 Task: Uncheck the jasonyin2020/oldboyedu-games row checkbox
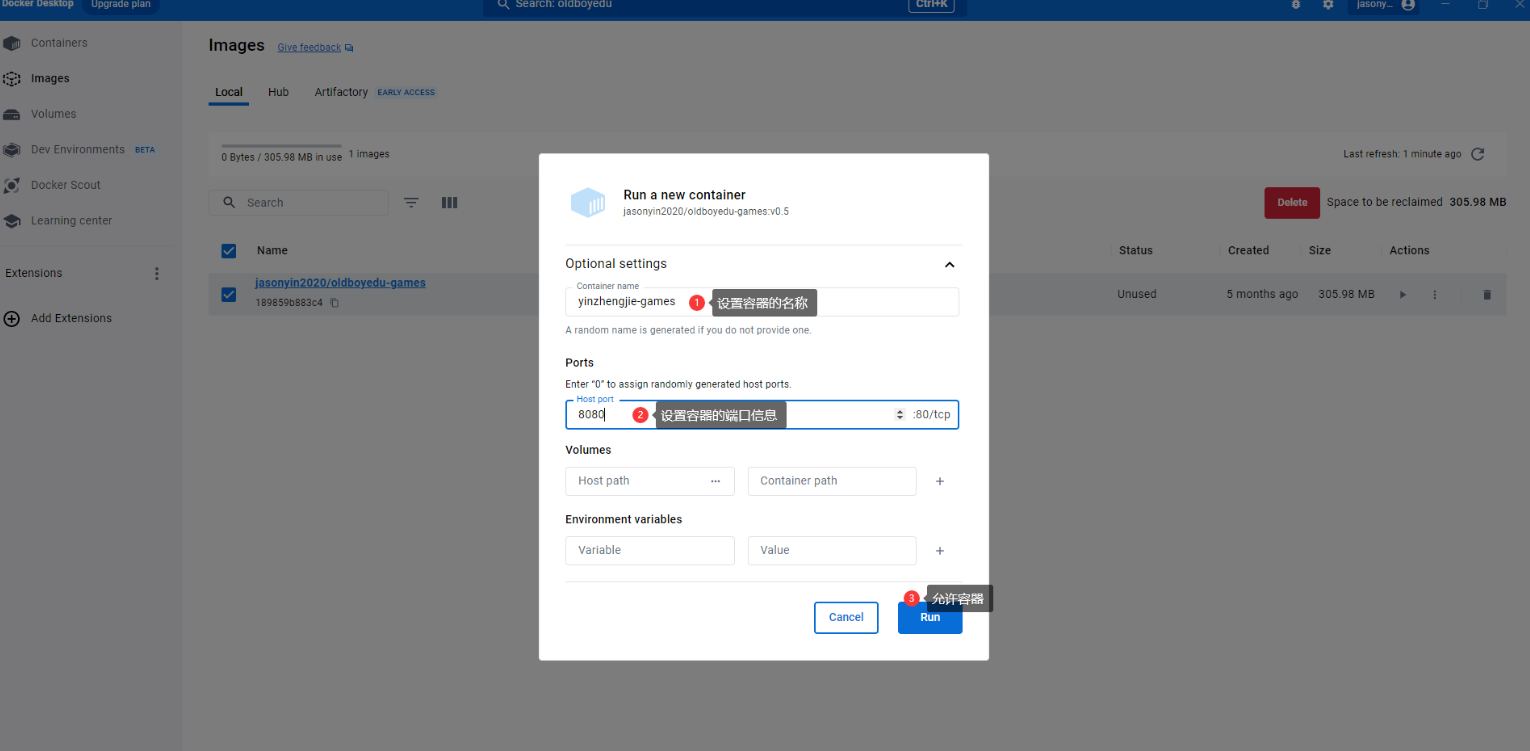[229, 294]
